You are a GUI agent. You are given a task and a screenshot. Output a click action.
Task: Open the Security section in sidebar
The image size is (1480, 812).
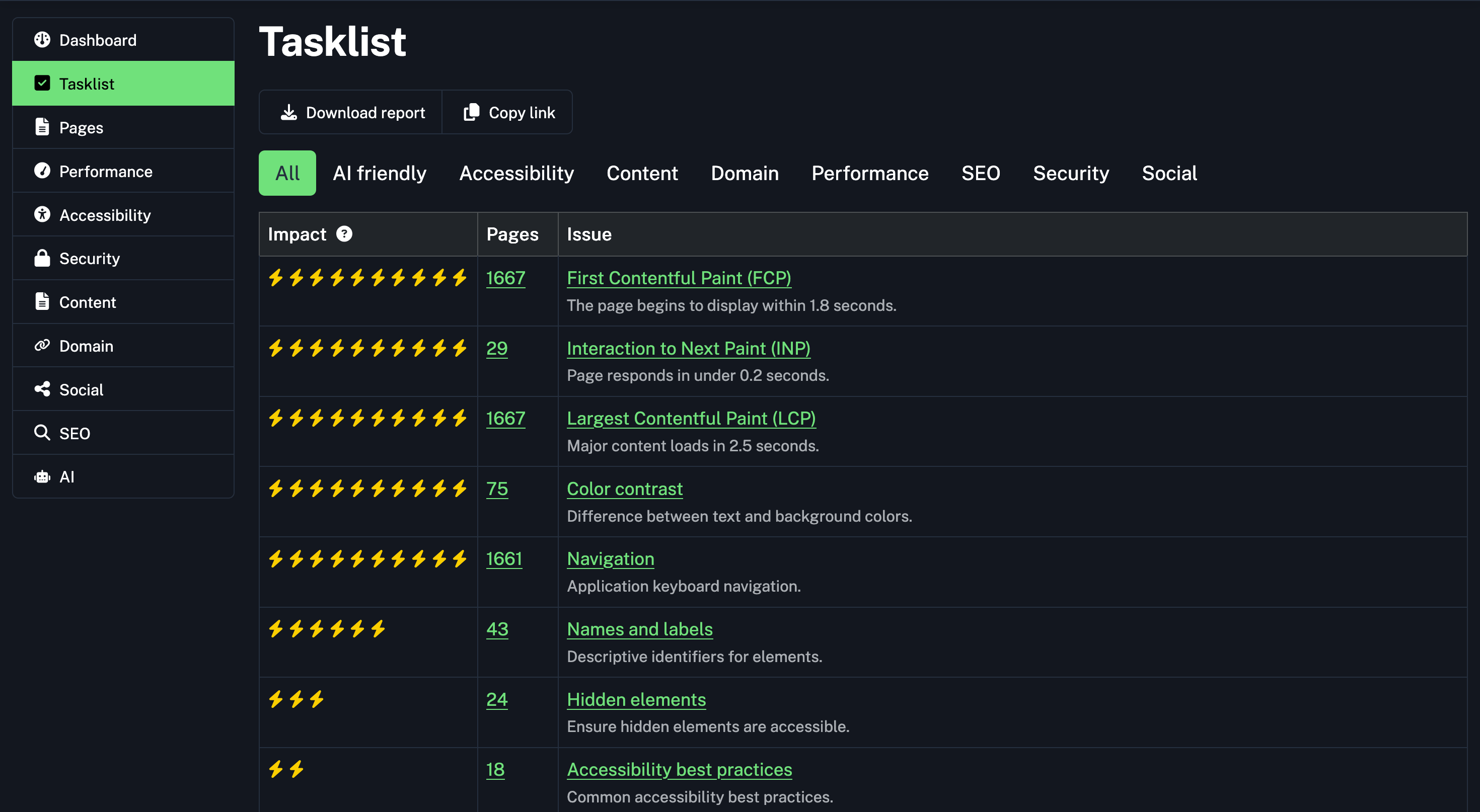pos(123,258)
